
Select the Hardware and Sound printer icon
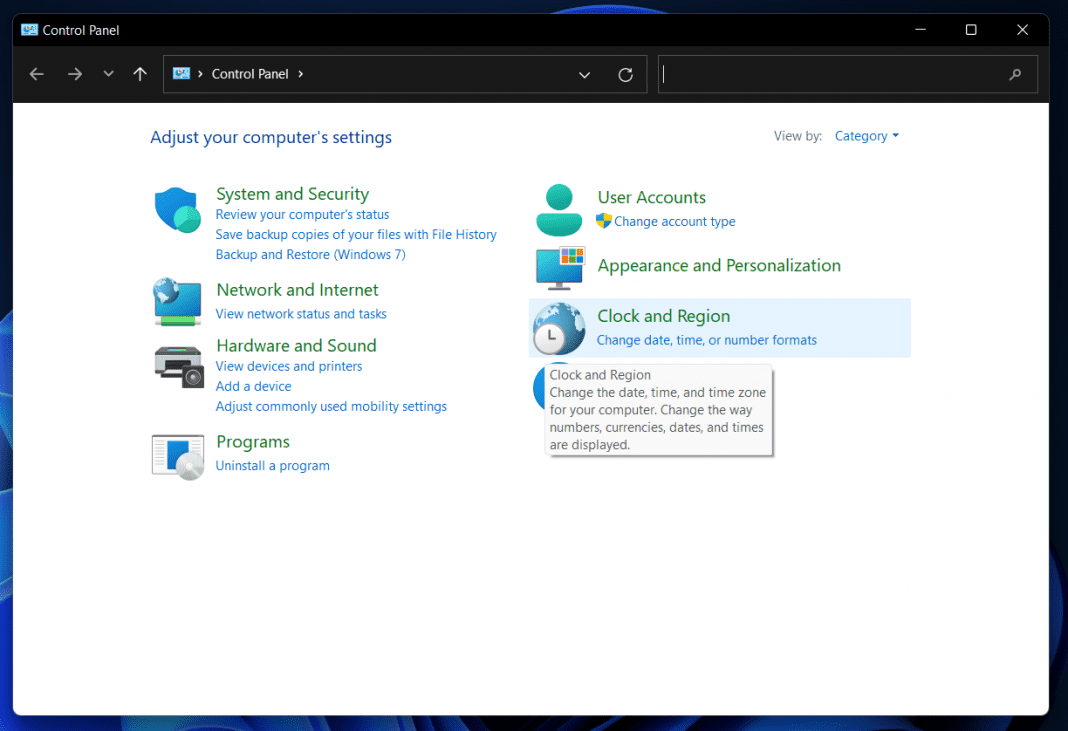[x=177, y=366]
